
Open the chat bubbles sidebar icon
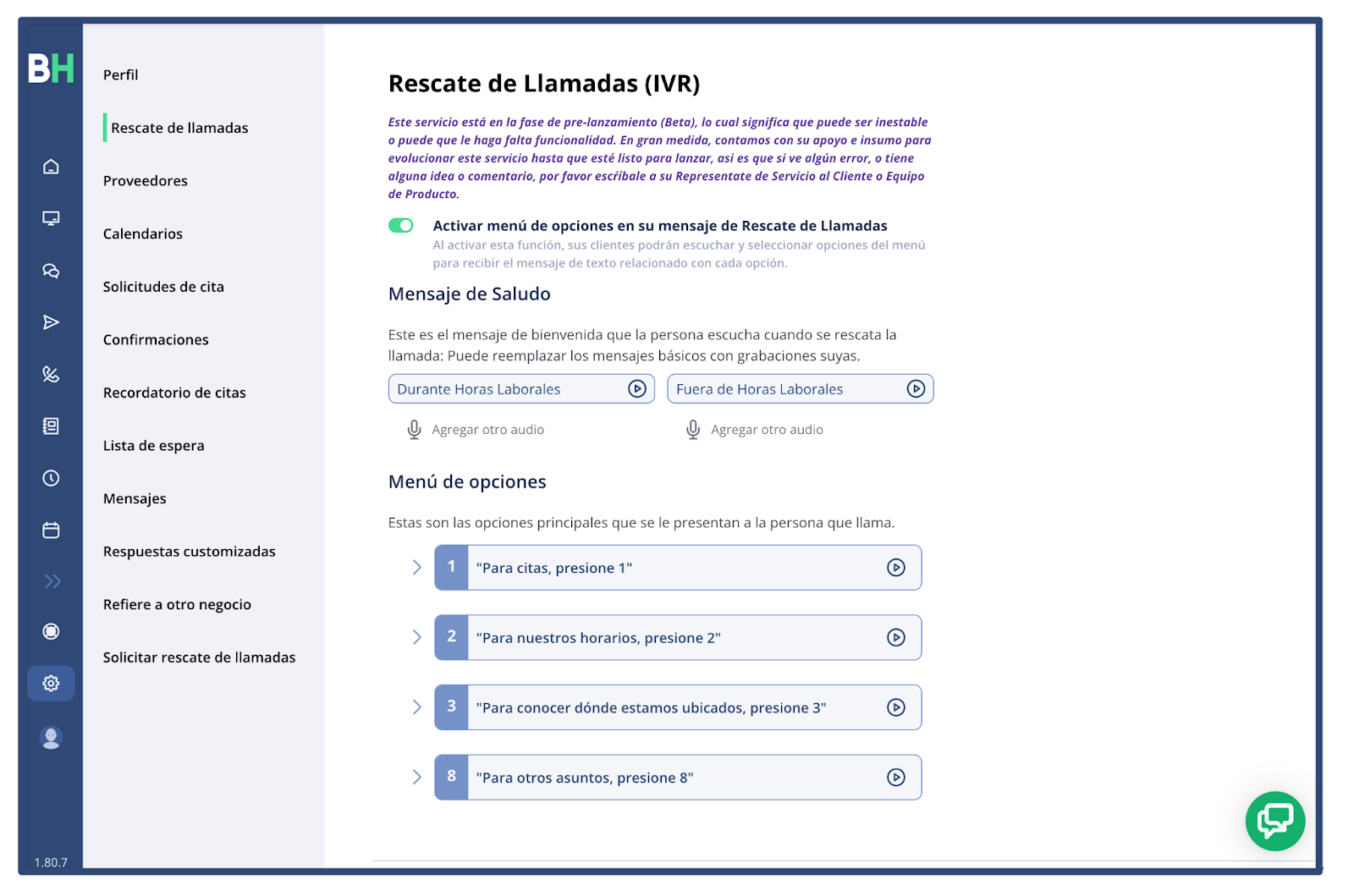(51, 271)
